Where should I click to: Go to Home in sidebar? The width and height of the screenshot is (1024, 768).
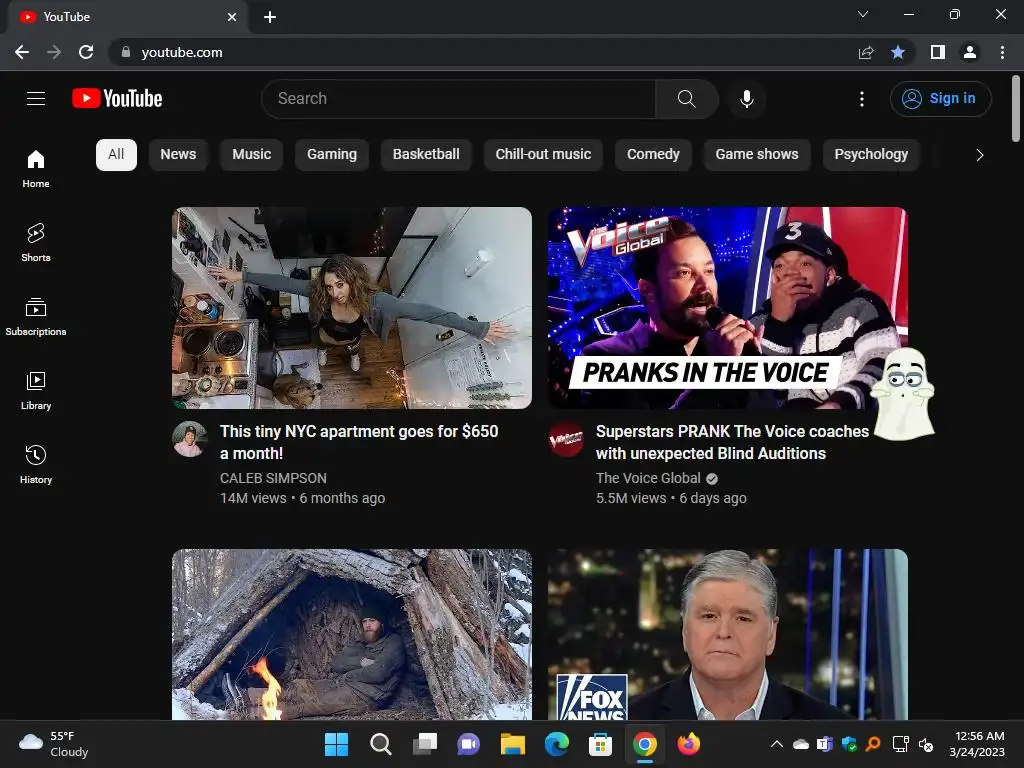tap(36, 168)
